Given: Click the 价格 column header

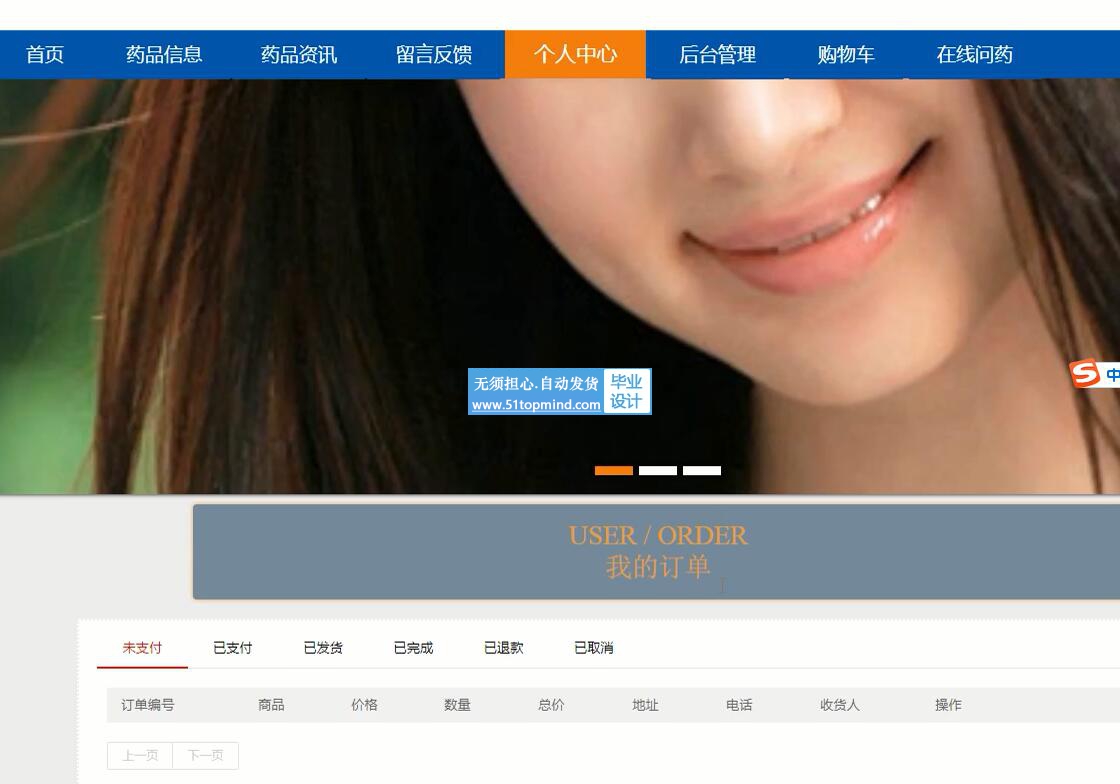Looking at the screenshot, I should tap(364, 705).
